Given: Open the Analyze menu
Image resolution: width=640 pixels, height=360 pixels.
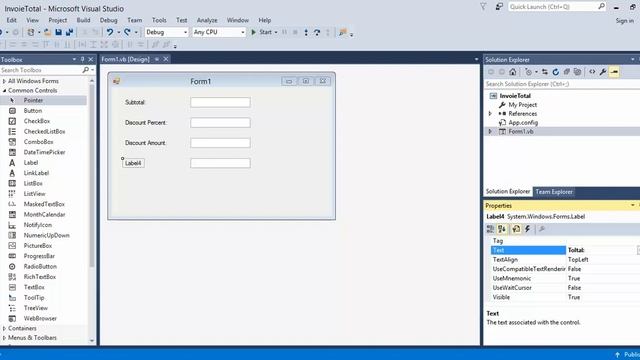Looking at the screenshot, I should click(207, 20).
